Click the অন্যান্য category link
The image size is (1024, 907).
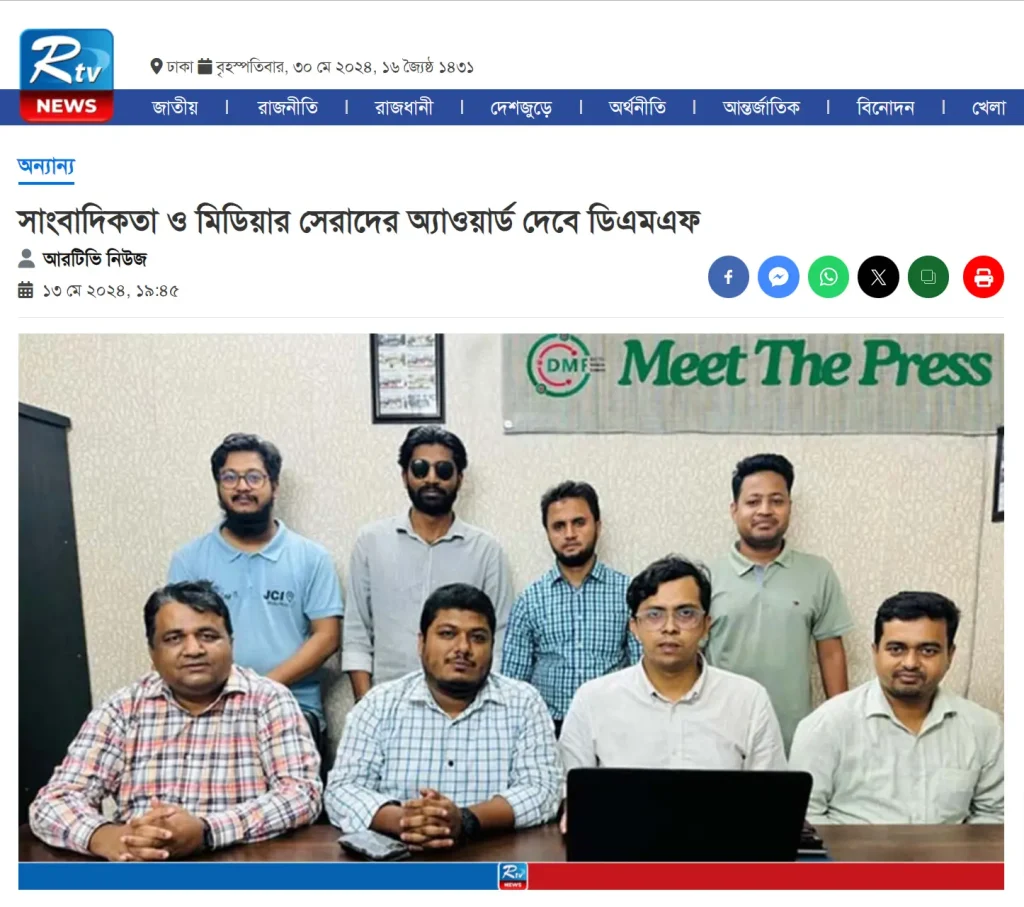pos(46,167)
